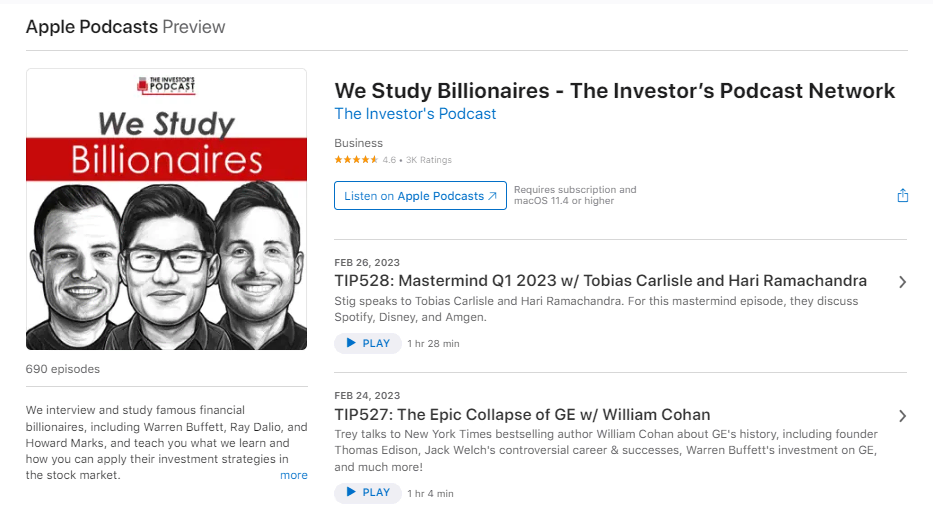Viewport: 933px width, 520px height.
Task: Select the Business category label
Action: point(358,143)
